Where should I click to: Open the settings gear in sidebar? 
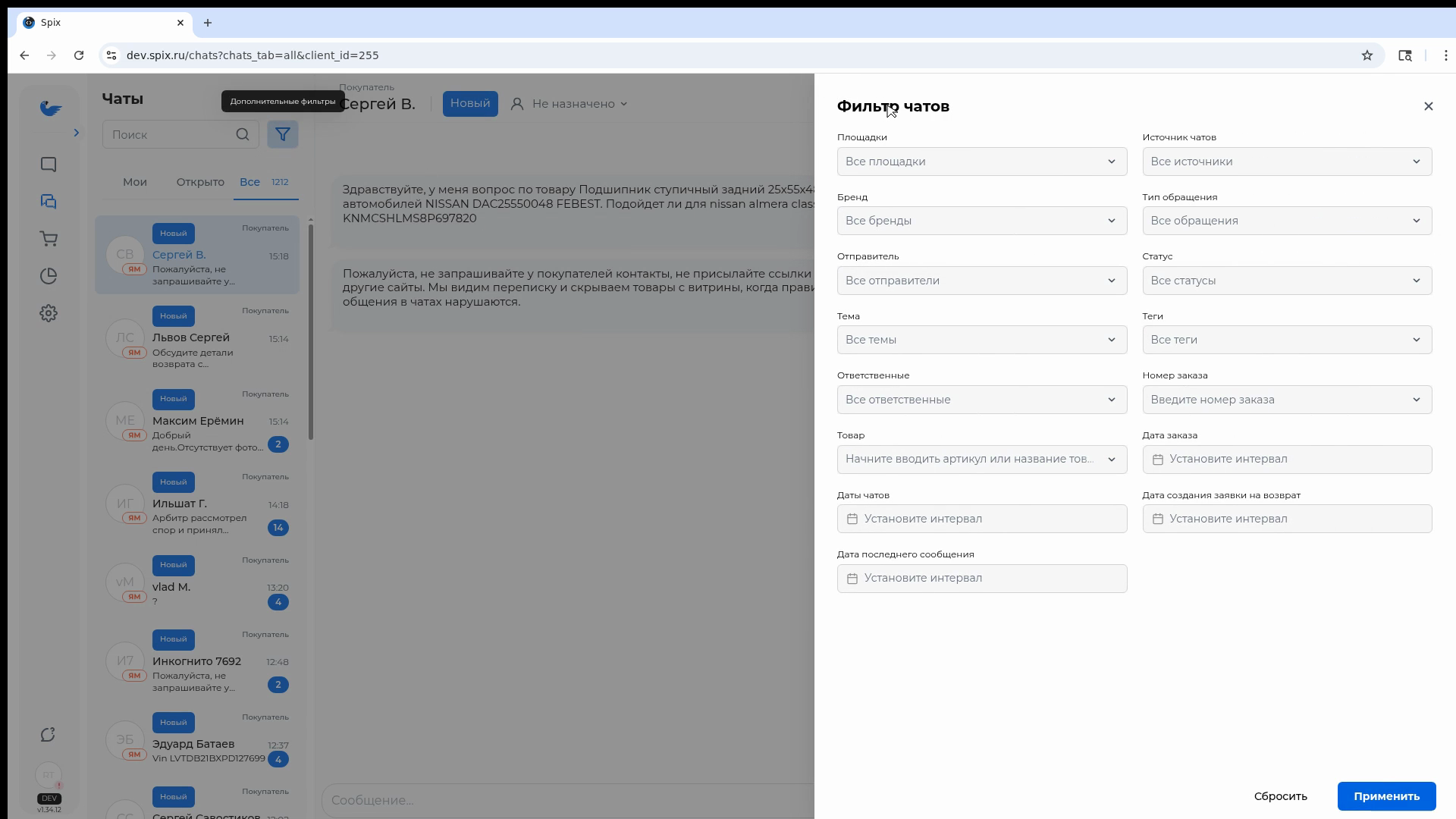pyautogui.click(x=49, y=313)
